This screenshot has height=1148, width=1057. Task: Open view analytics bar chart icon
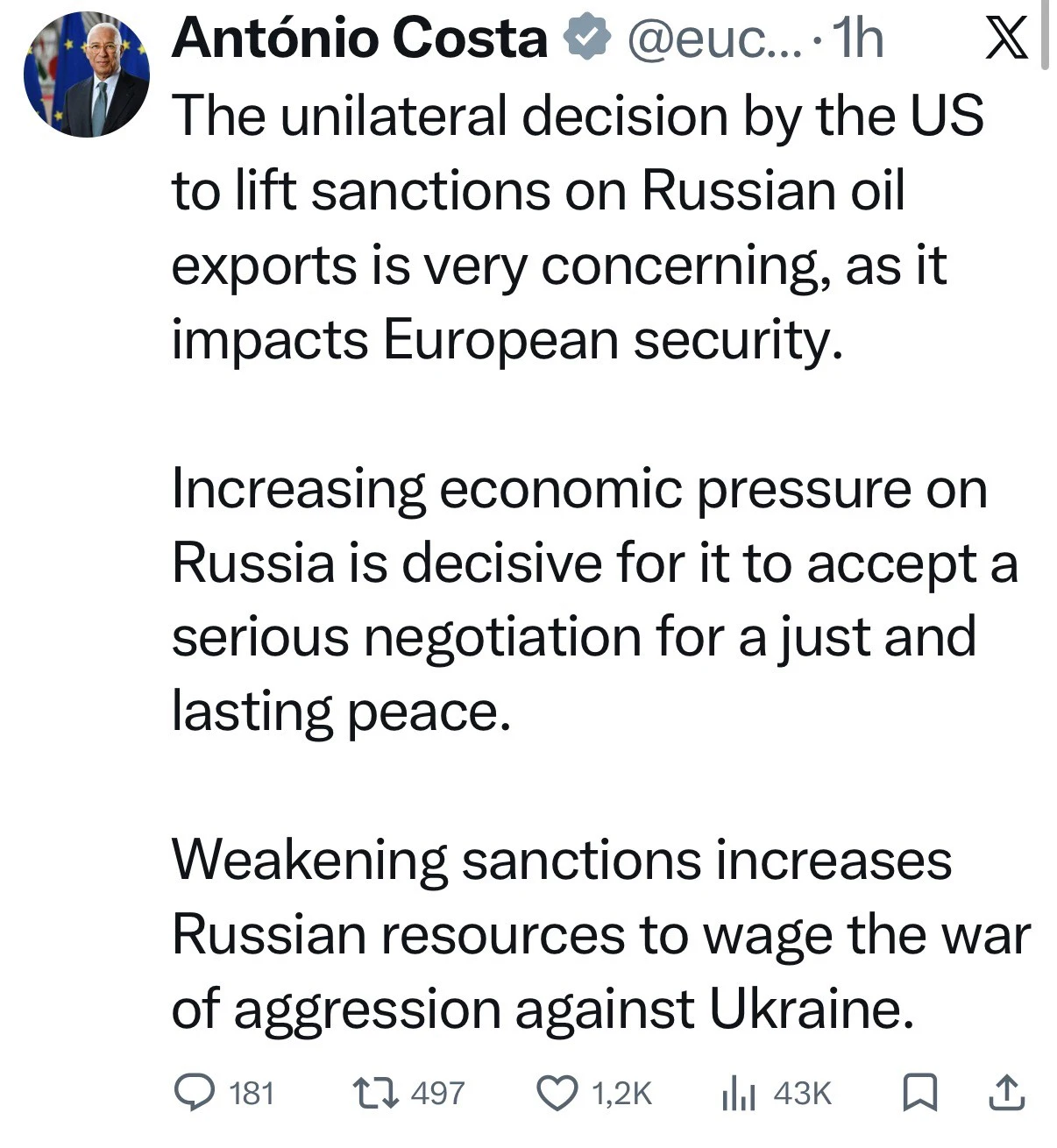pyautogui.click(x=738, y=1094)
